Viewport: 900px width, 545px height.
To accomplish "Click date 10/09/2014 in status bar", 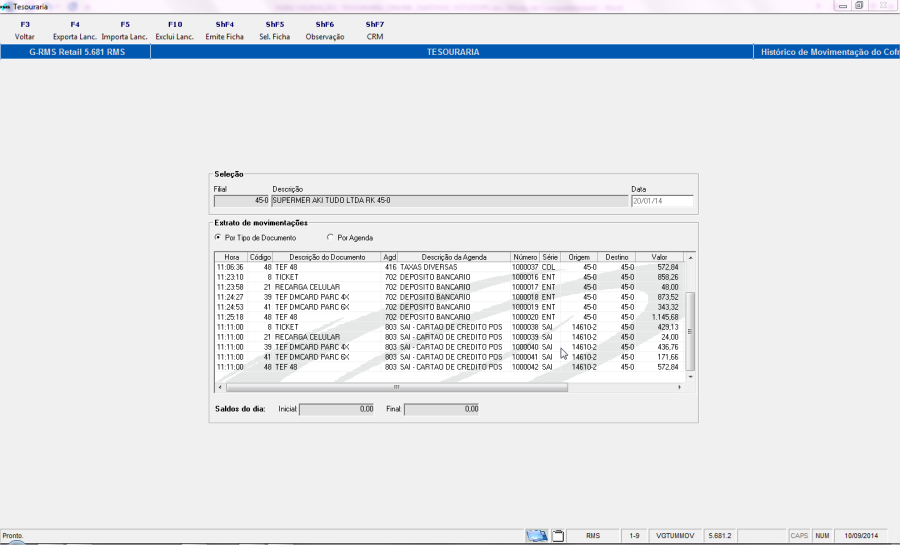I will [x=861, y=536].
